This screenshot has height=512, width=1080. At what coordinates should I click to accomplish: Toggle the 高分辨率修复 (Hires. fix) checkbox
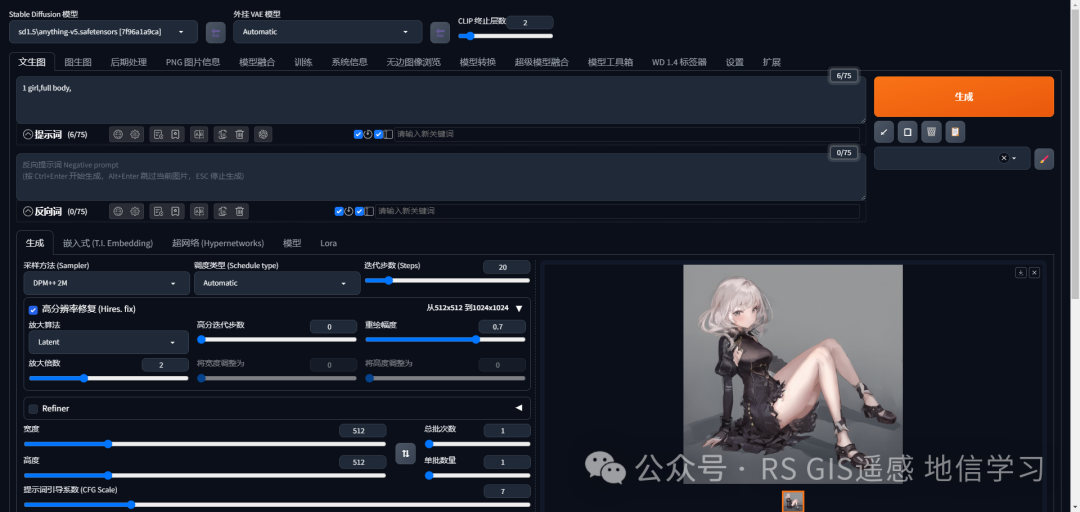pos(33,309)
